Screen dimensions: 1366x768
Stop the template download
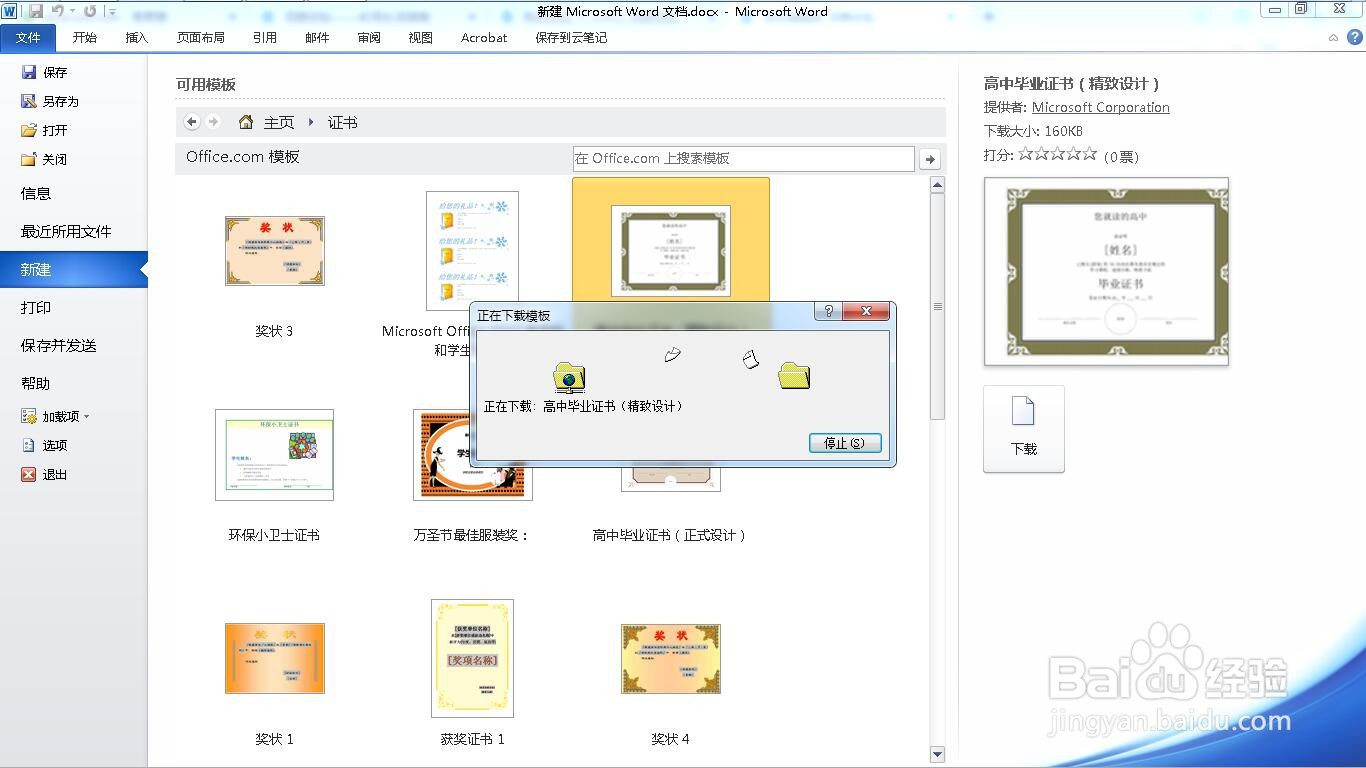coord(845,443)
